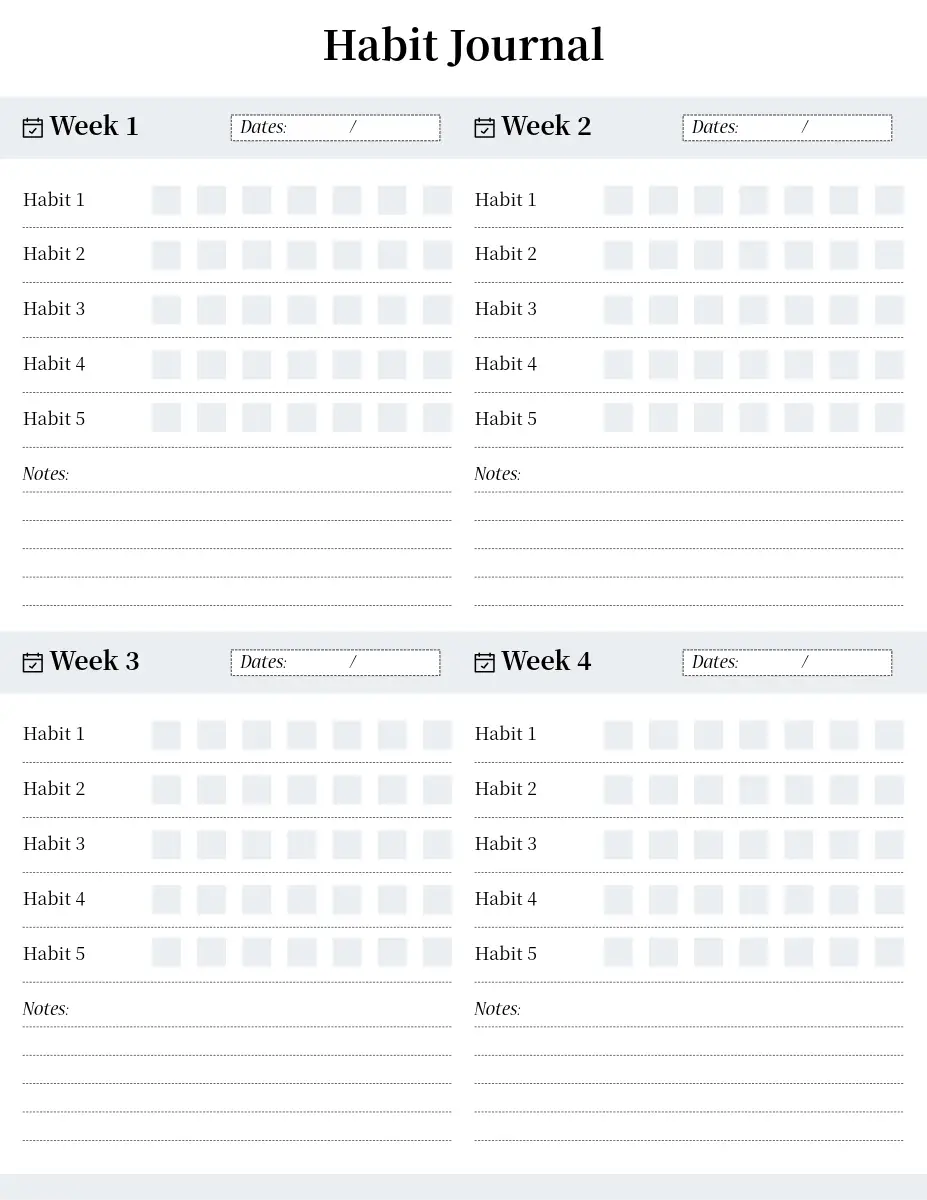Mark the first box of Week 3 Habit 5
927x1200 pixels.
coord(166,952)
